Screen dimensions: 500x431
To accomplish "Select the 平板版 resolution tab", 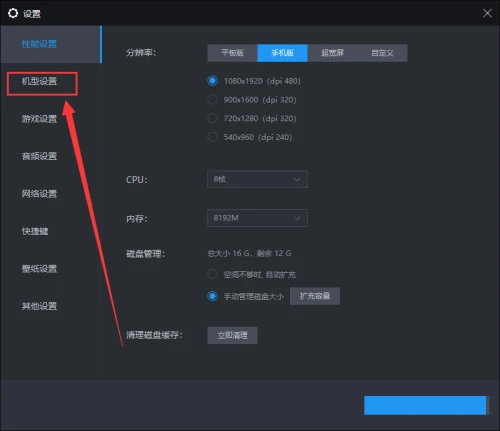I will tap(232, 53).
